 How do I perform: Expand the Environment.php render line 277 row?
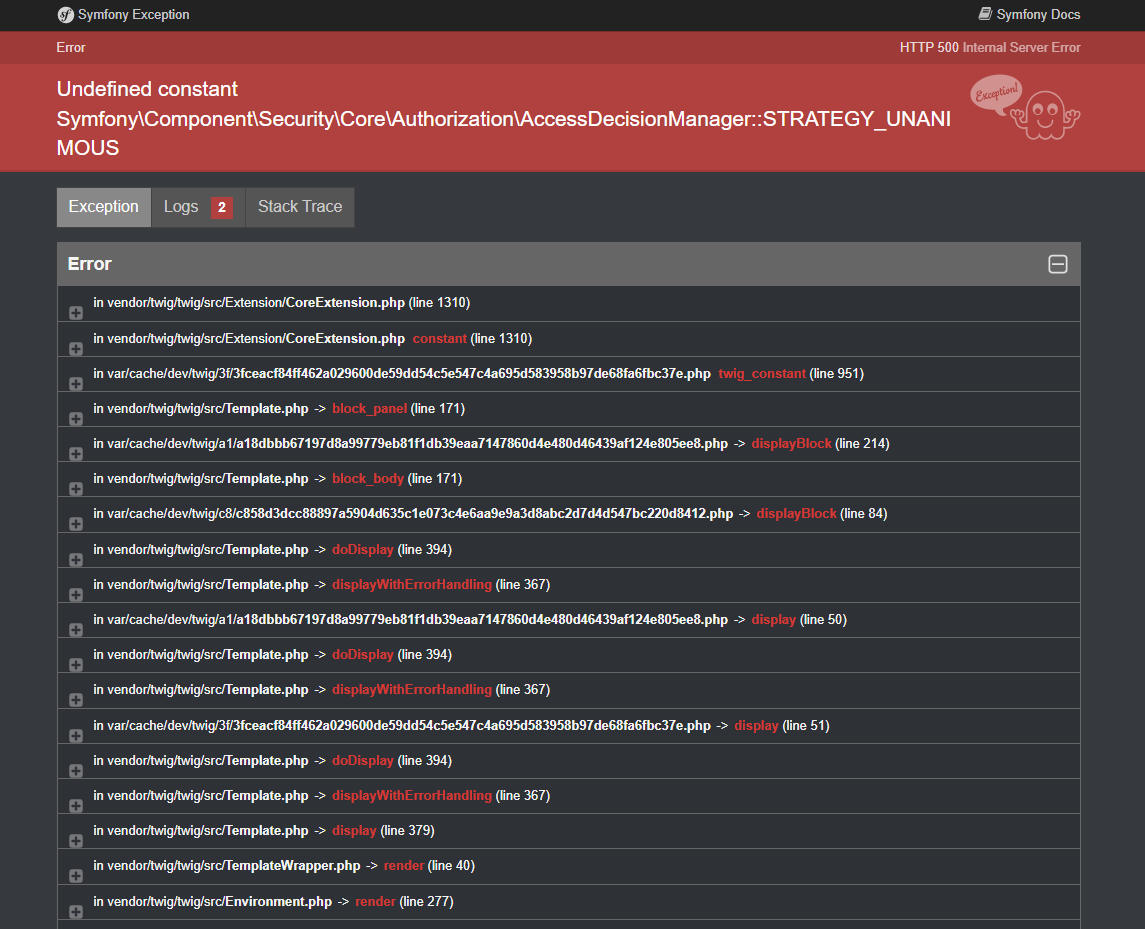tap(76, 911)
